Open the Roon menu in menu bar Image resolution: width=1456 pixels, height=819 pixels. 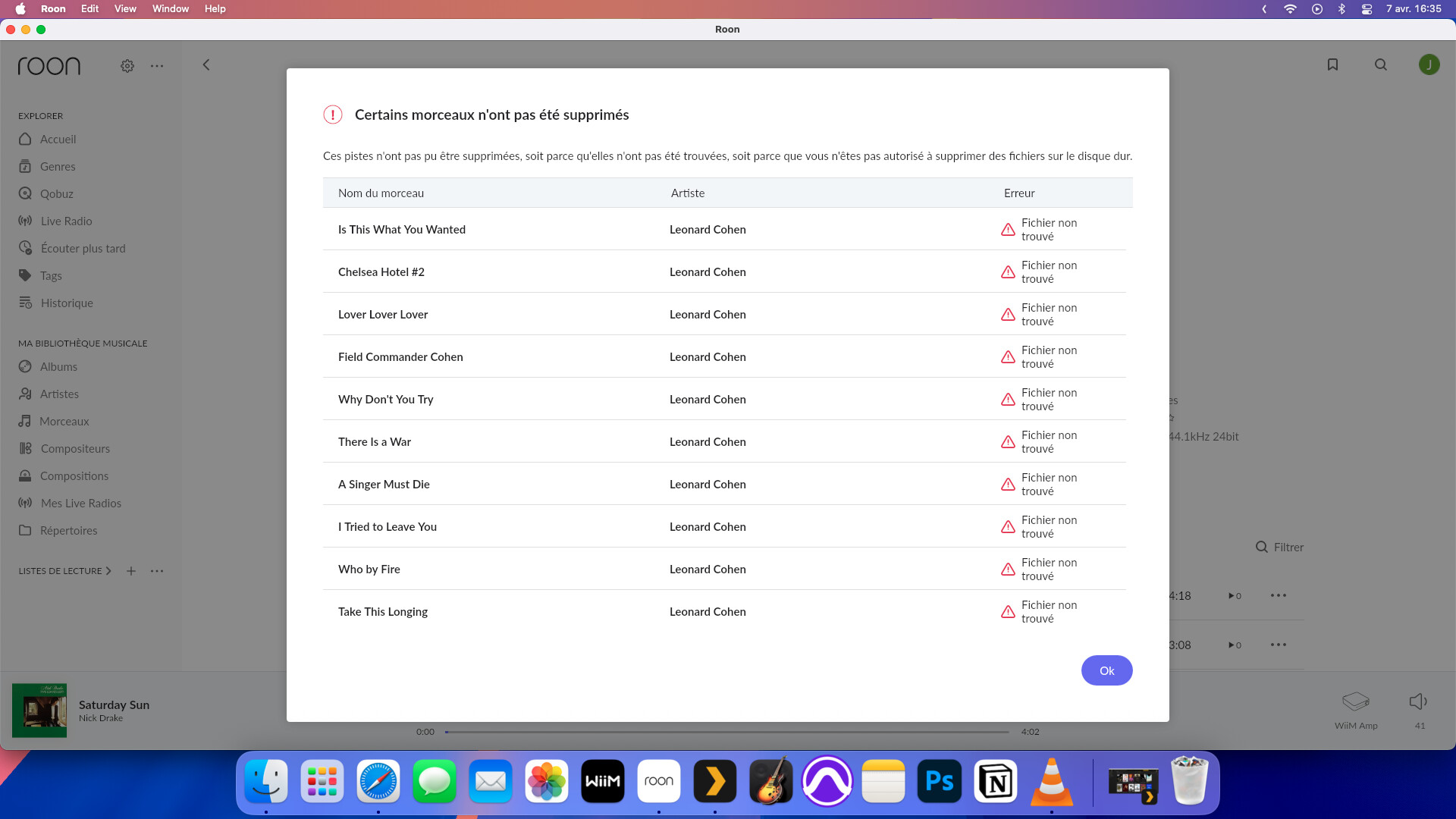coord(53,9)
